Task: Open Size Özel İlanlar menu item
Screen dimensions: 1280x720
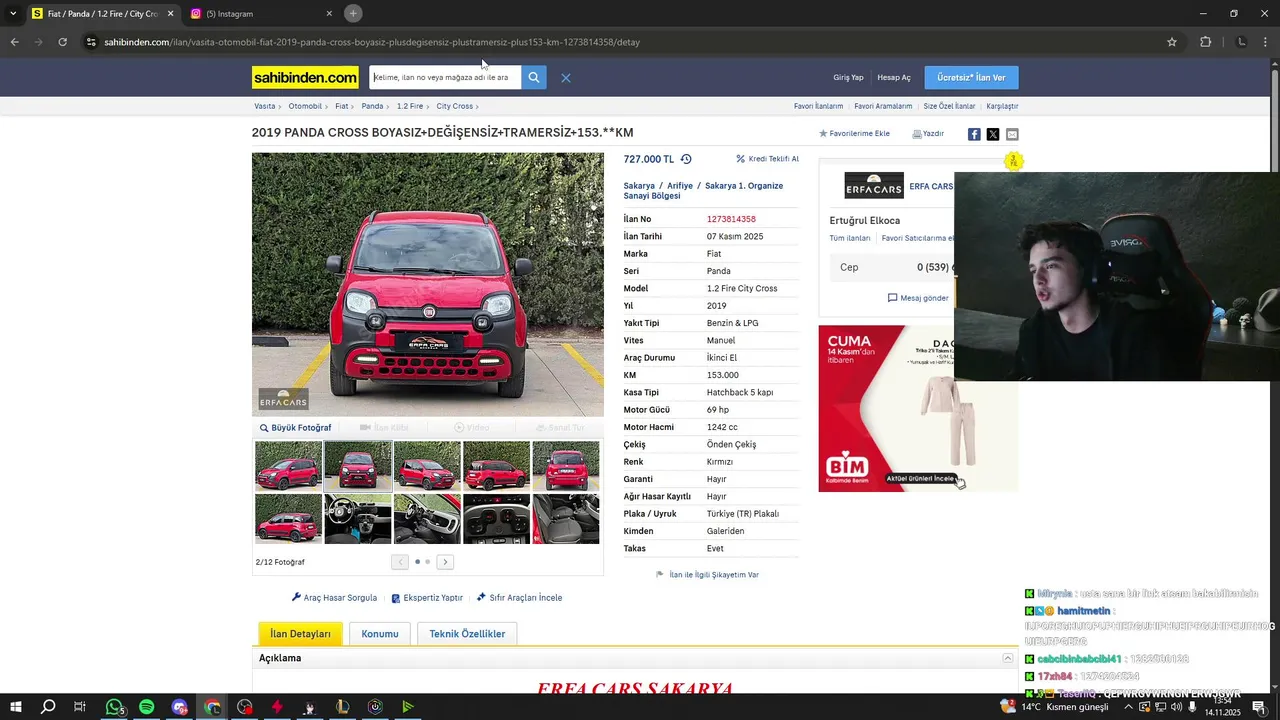Action: pyautogui.click(x=949, y=106)
